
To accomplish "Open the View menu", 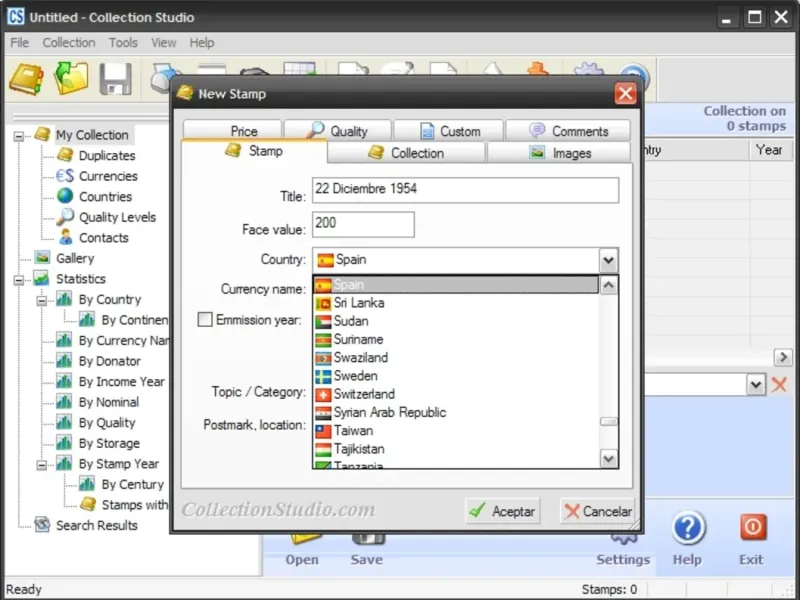I will tap(163, 42).
